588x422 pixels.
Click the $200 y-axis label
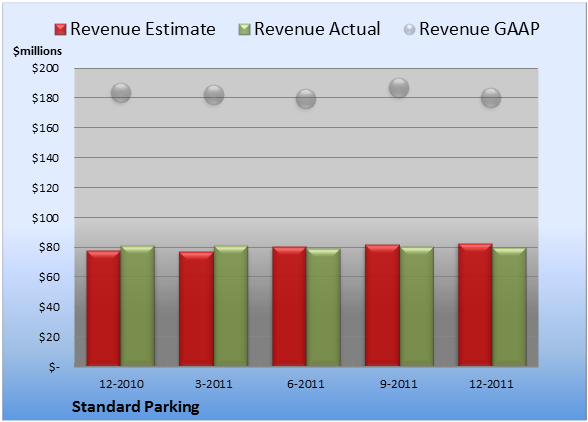(45, 68)
